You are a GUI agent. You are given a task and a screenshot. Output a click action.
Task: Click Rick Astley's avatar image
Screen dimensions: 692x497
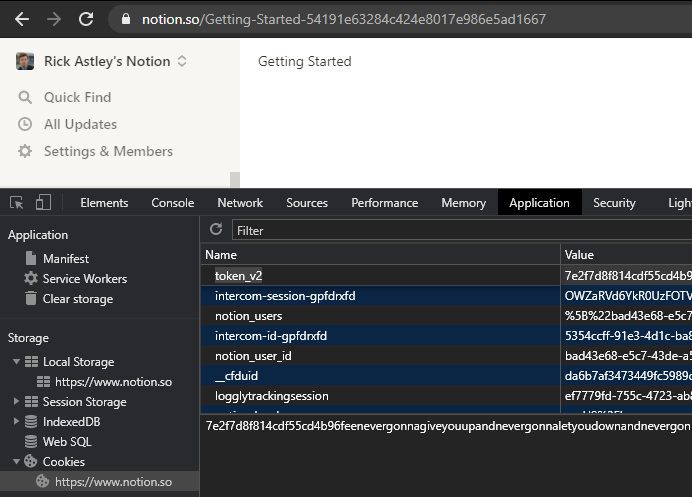25,61
